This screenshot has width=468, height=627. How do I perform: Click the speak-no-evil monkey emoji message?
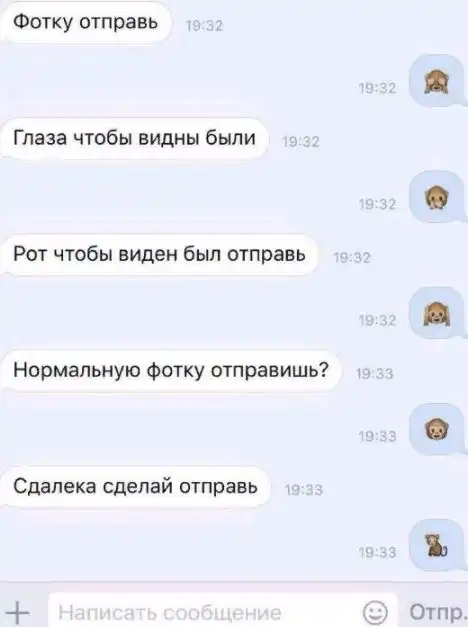437,197
